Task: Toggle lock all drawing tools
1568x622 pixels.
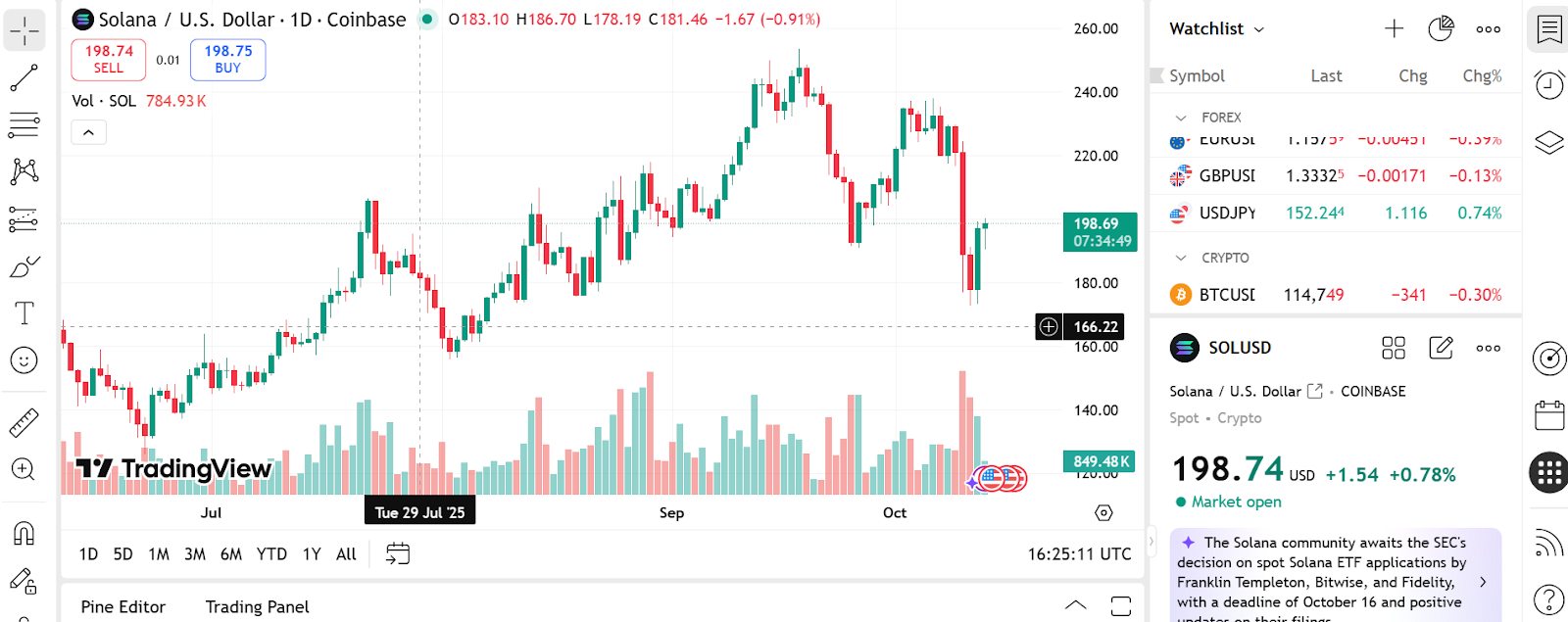Action: (24, 581)
